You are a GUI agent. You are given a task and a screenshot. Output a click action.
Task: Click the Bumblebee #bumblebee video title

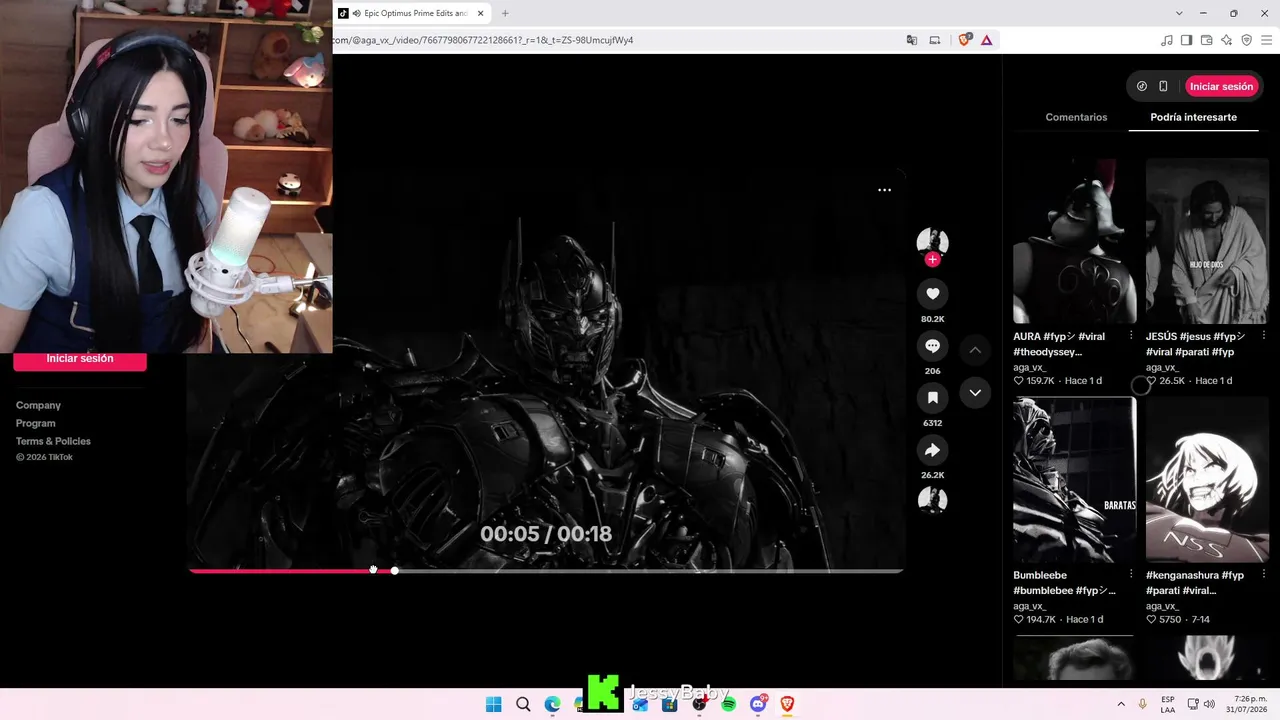(1064, 583)
